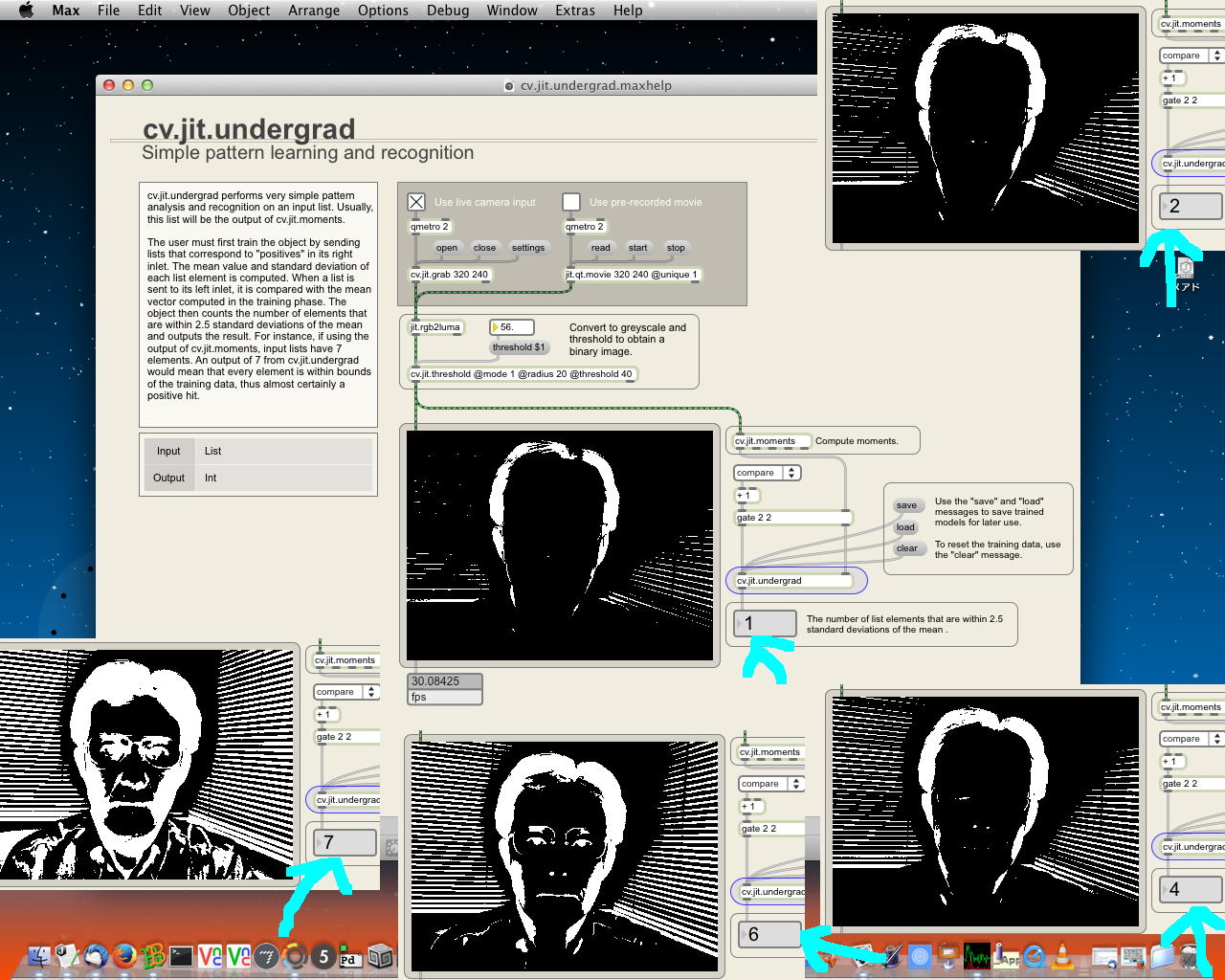Open the Extras menu

[574, 11]
